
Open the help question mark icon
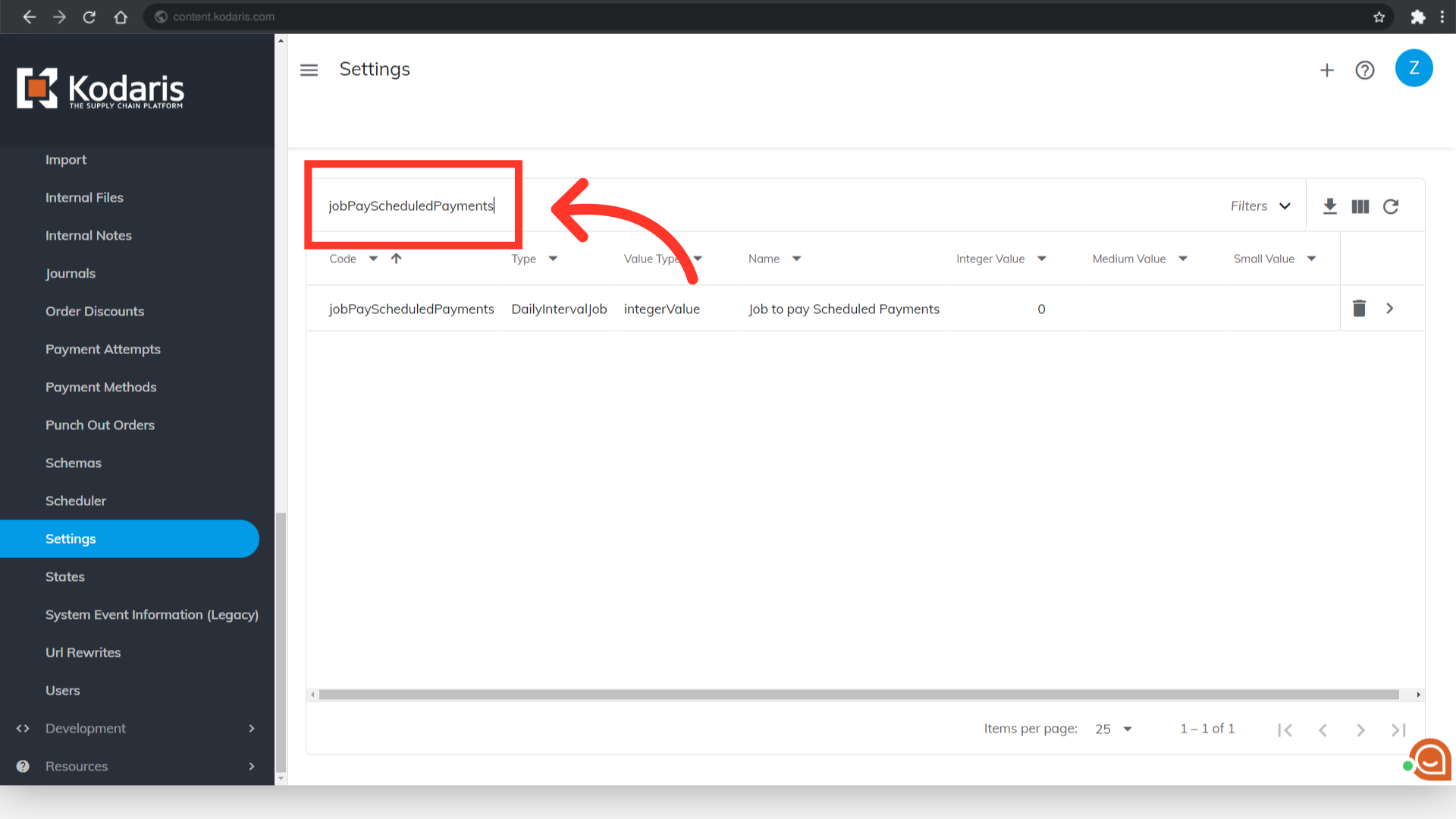tap(1364, 70)
